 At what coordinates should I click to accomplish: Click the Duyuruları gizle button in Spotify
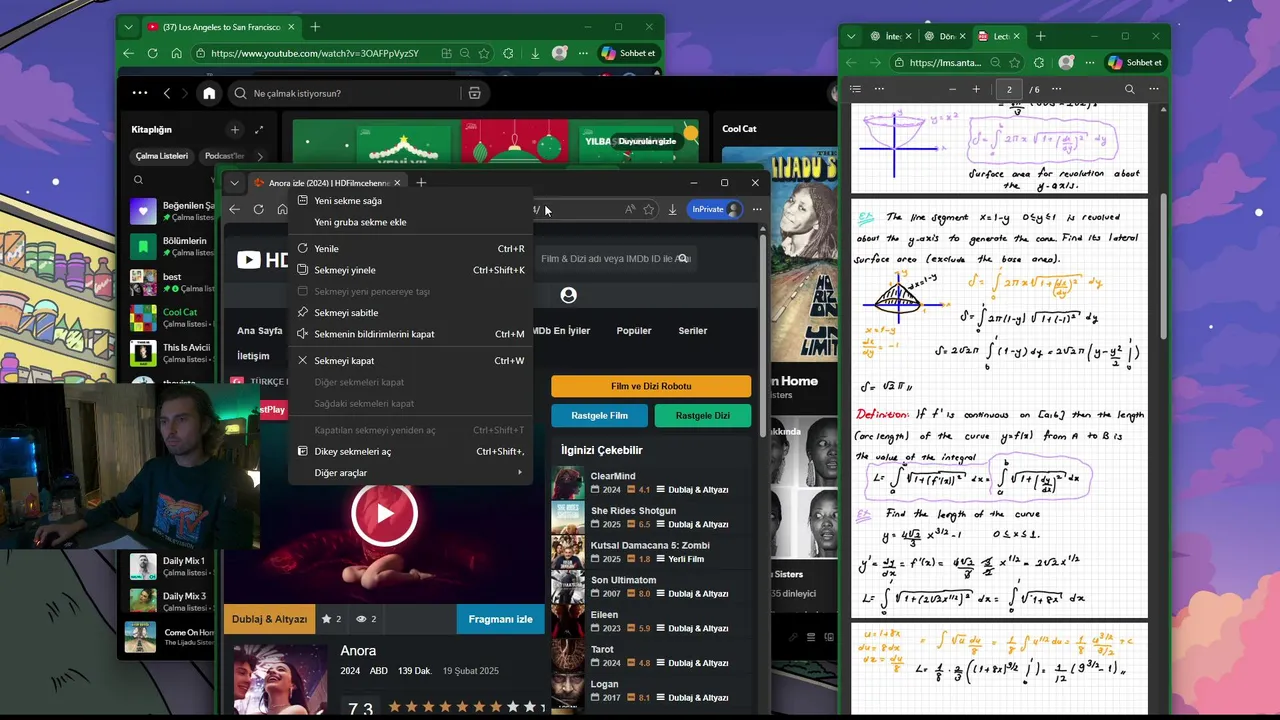647,141
